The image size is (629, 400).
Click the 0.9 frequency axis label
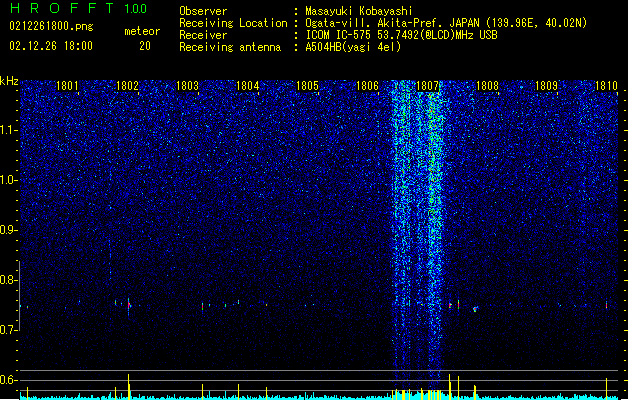point(9,230)
